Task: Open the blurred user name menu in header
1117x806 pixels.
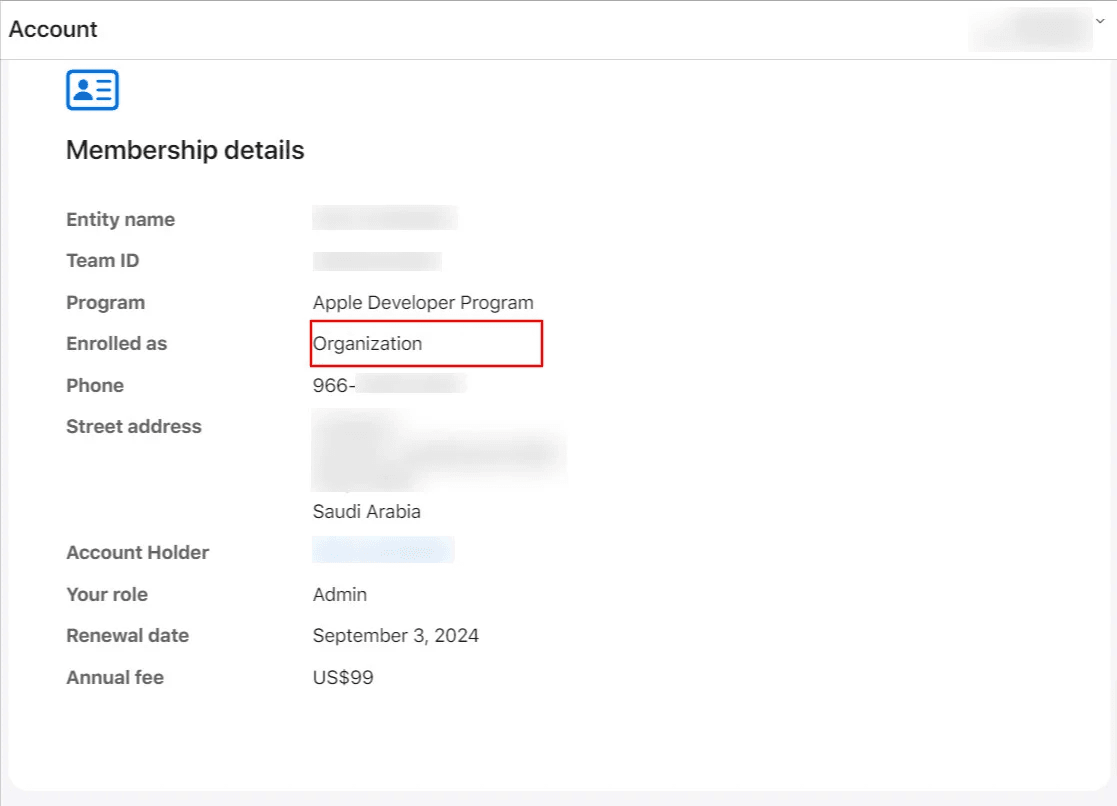Action: (x=1030, y=29)
